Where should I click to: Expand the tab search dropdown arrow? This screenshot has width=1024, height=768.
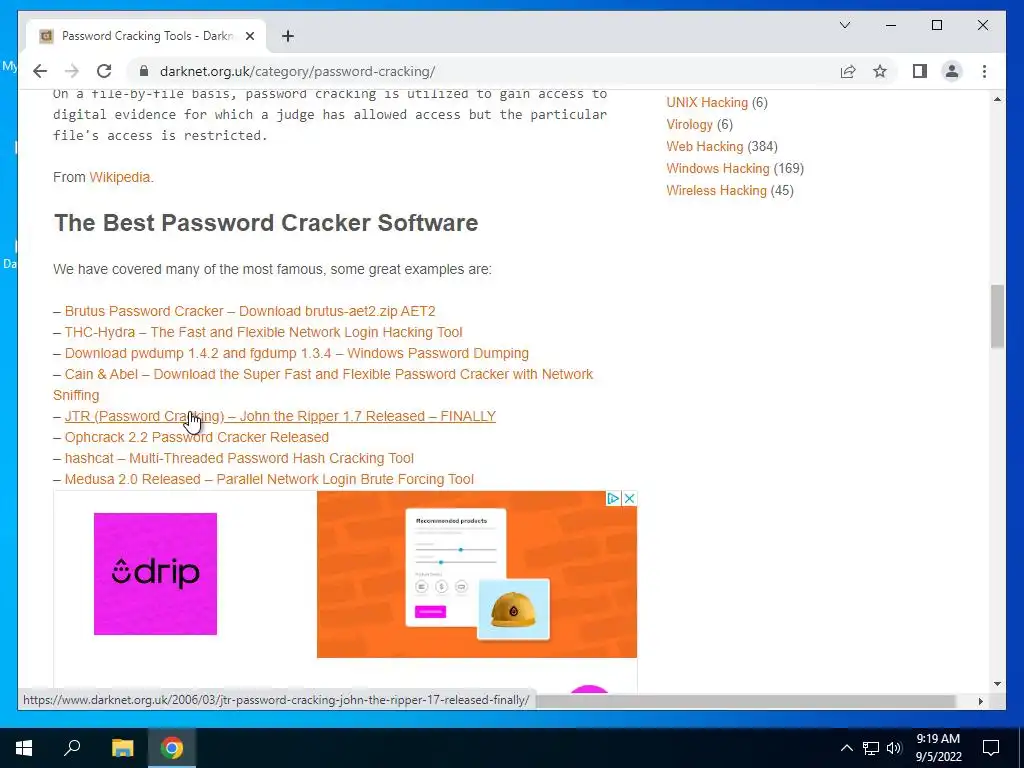pos(844,25)
